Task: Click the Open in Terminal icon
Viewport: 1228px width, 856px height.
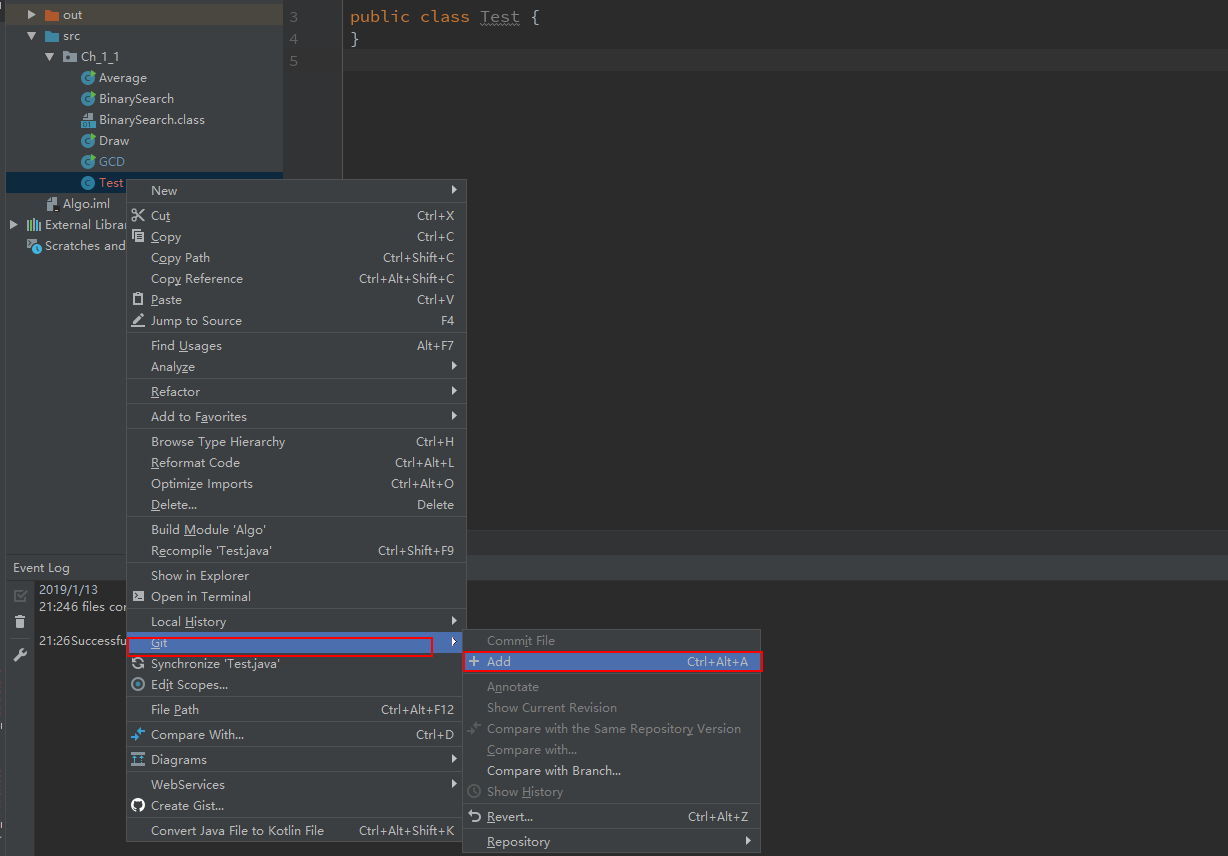Action: (x=138, y=597)
